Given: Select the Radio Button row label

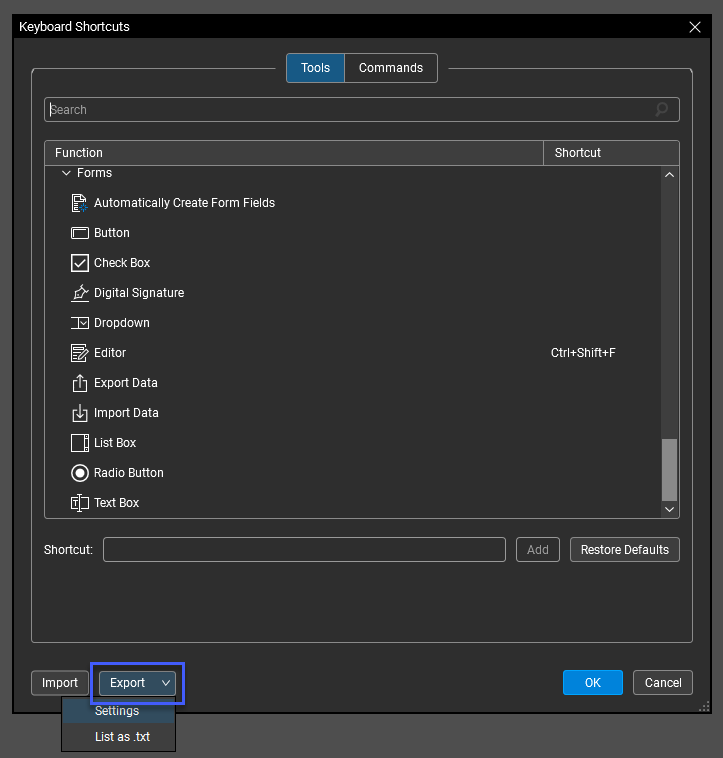Looking at the screenshot, I should tap(129, 473).
